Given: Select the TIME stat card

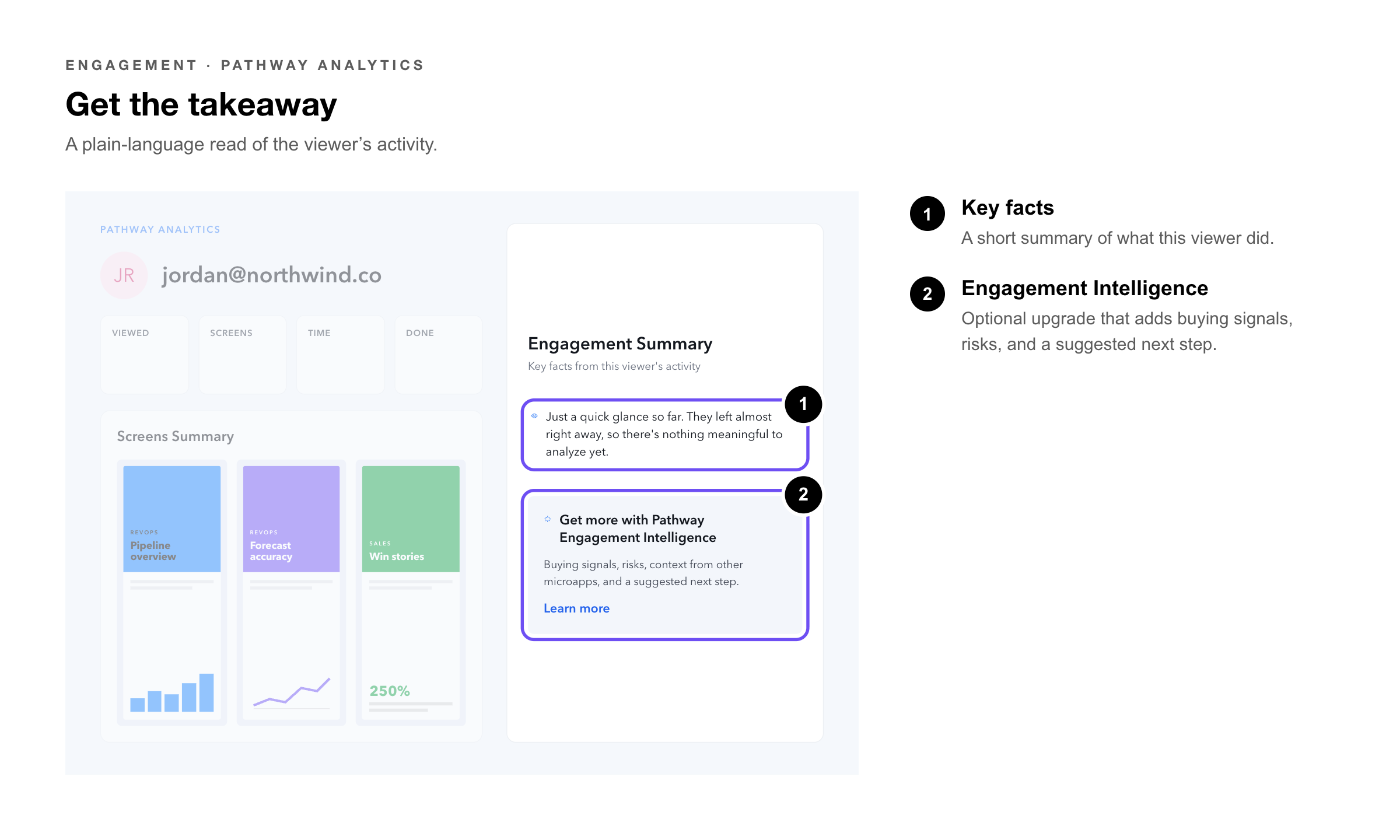Looking at the screenshot, I should 341,355.
